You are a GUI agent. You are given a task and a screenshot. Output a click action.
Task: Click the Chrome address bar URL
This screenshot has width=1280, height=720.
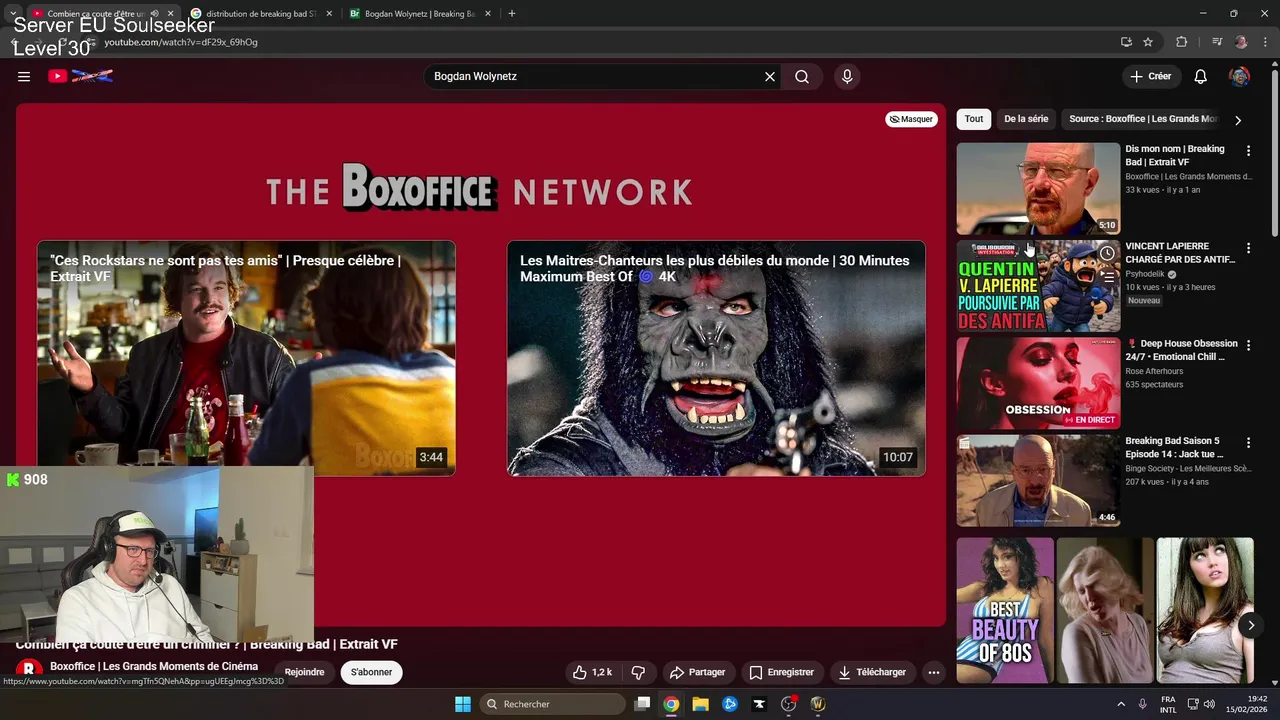pyautogui.click(x=181, y=42)
